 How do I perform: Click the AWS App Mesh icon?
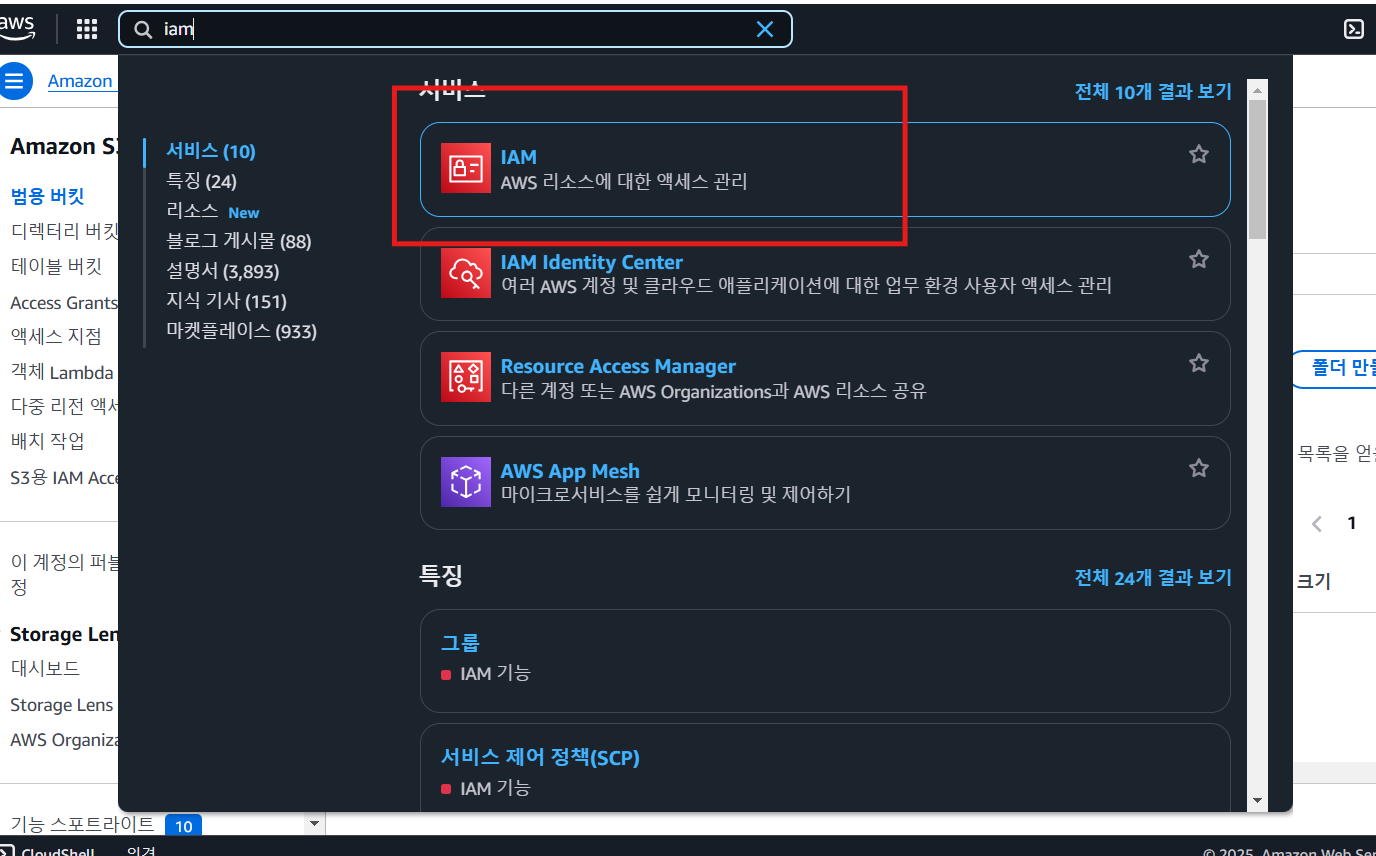[x=466, y=482]
